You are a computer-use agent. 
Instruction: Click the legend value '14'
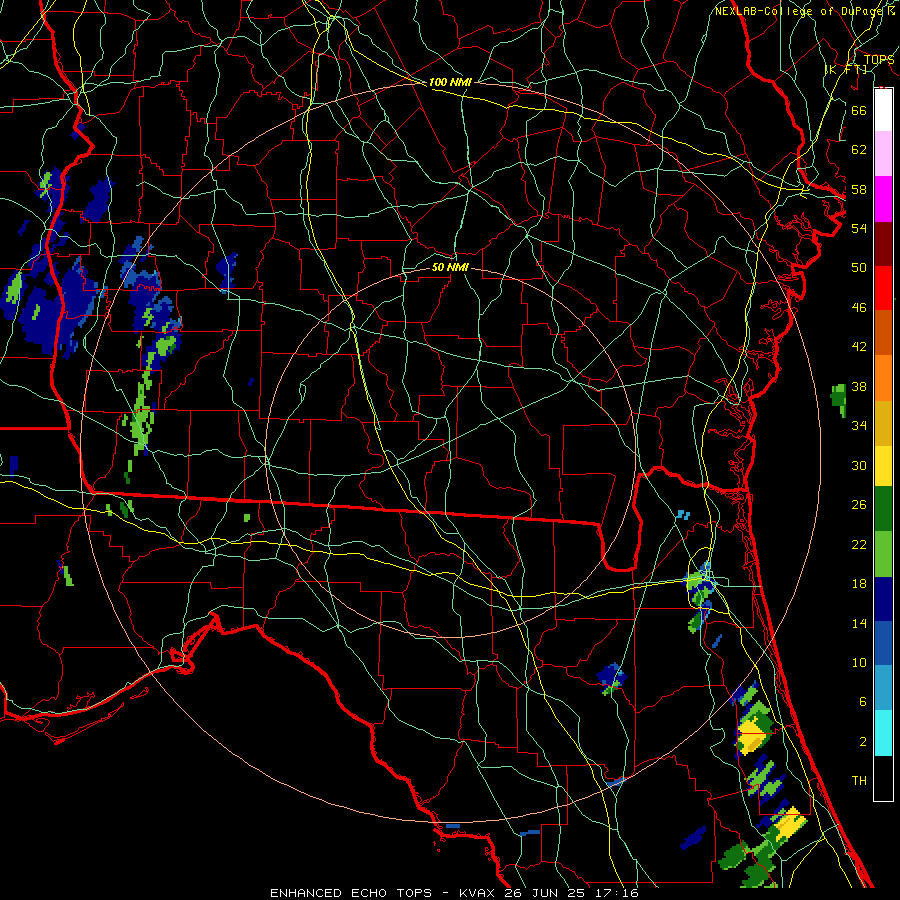(859, 623)
